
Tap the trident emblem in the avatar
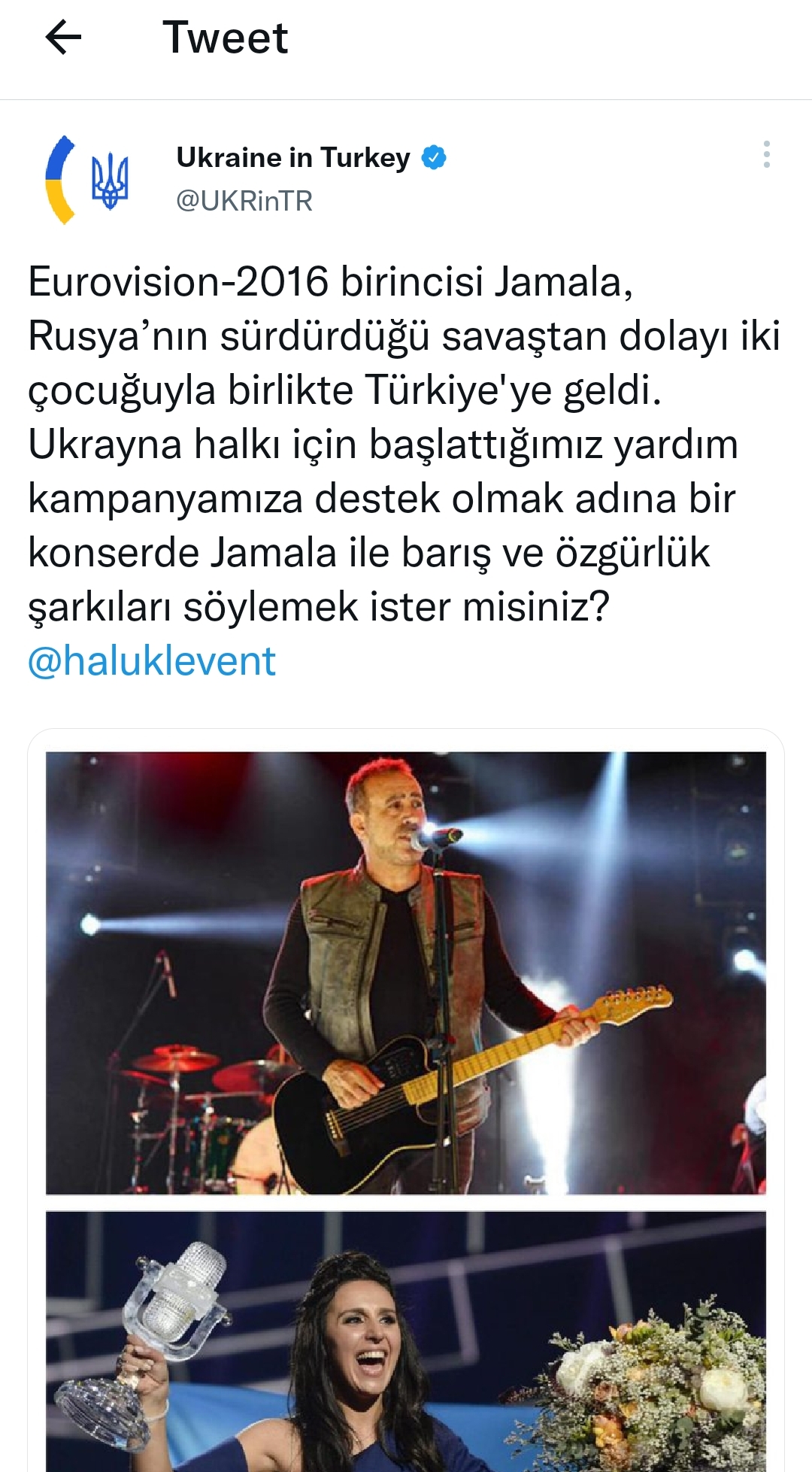pyautogui.click(x=110, y=181)
